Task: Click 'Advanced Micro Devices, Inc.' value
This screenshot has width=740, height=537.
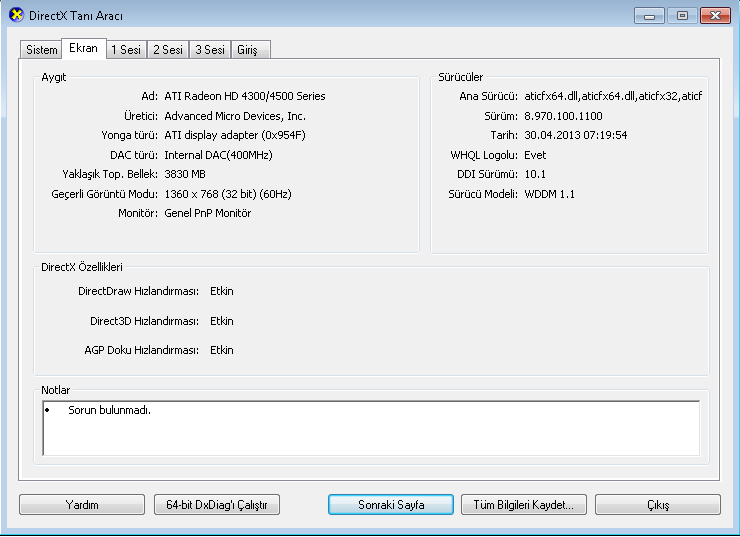Action: pos(235,116)
